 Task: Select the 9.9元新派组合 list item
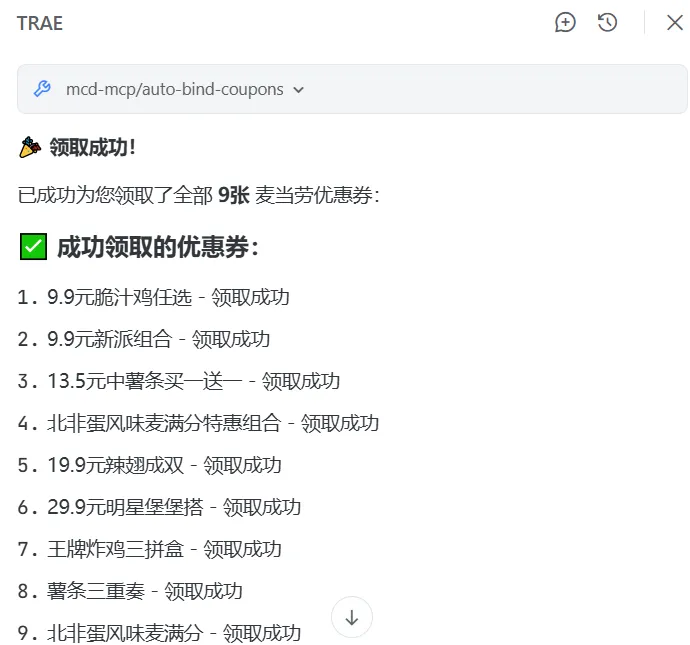click(x=144, y=339)
